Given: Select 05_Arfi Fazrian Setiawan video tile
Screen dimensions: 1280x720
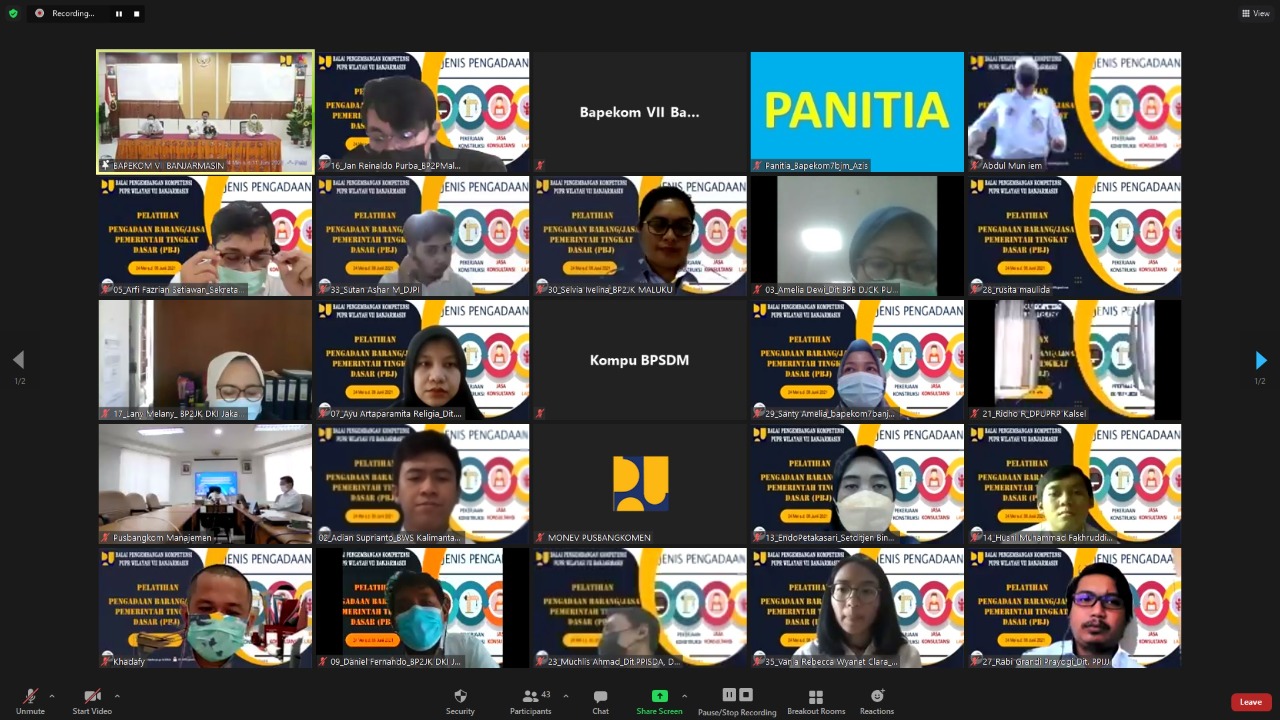Looking at the screenshot, I should (205, 236).
